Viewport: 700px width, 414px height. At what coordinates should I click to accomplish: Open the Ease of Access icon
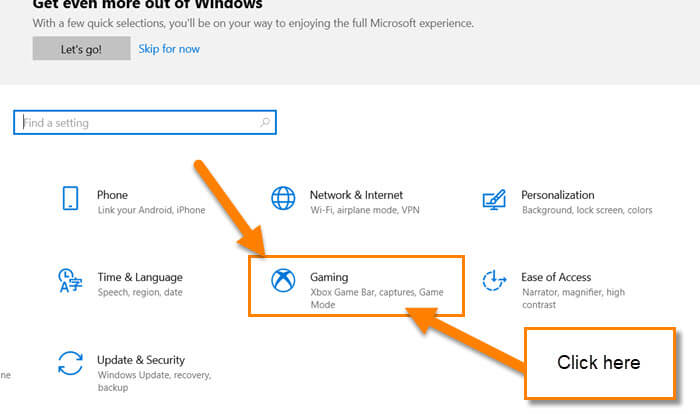click(494, 280)
